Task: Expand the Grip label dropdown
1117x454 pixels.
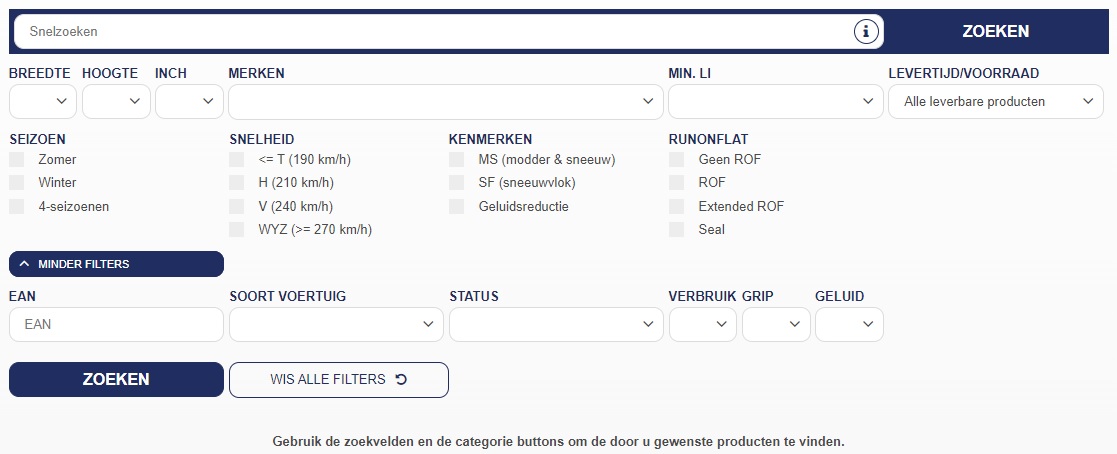Action: (776, 324)
